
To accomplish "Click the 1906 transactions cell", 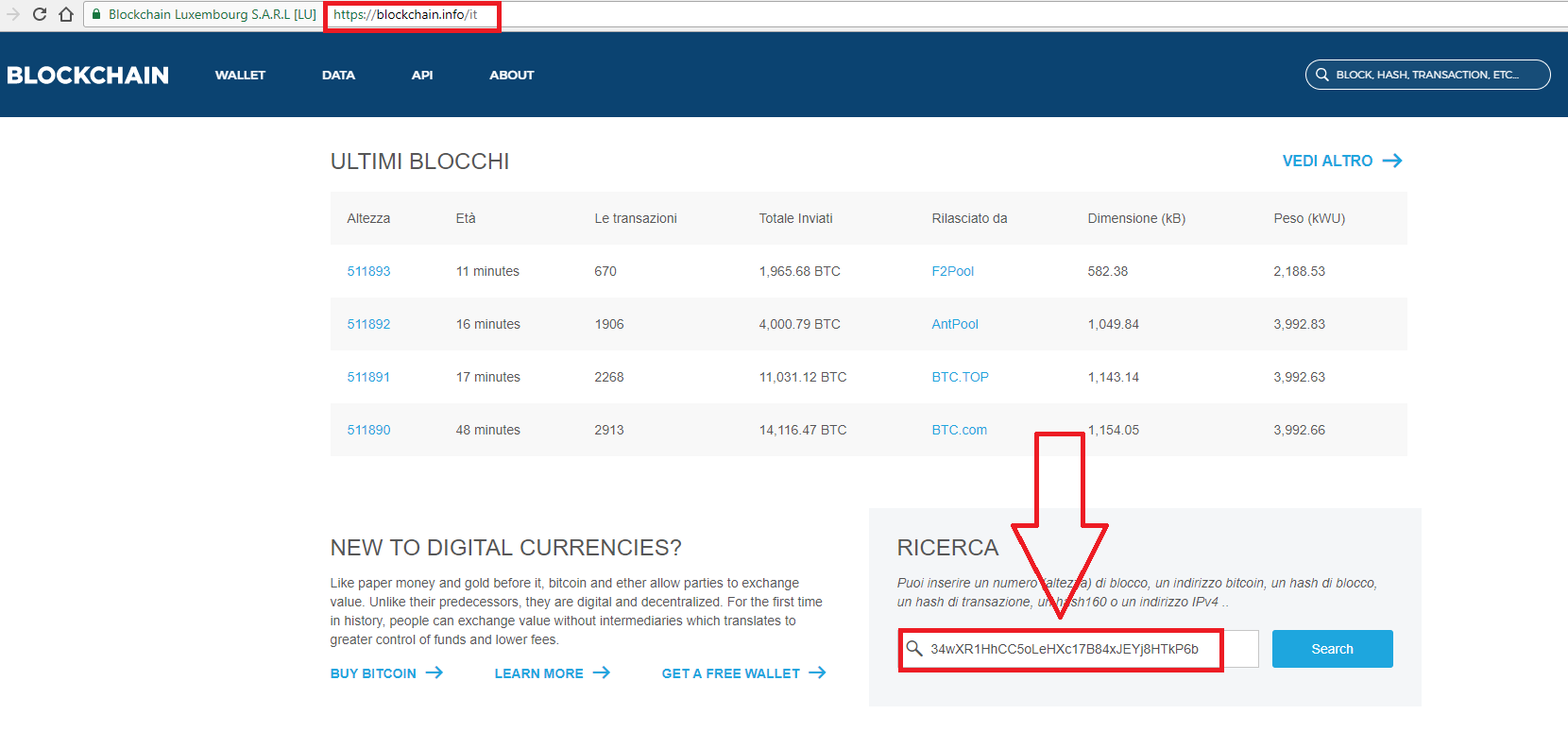I will click(x=609, y=324).
